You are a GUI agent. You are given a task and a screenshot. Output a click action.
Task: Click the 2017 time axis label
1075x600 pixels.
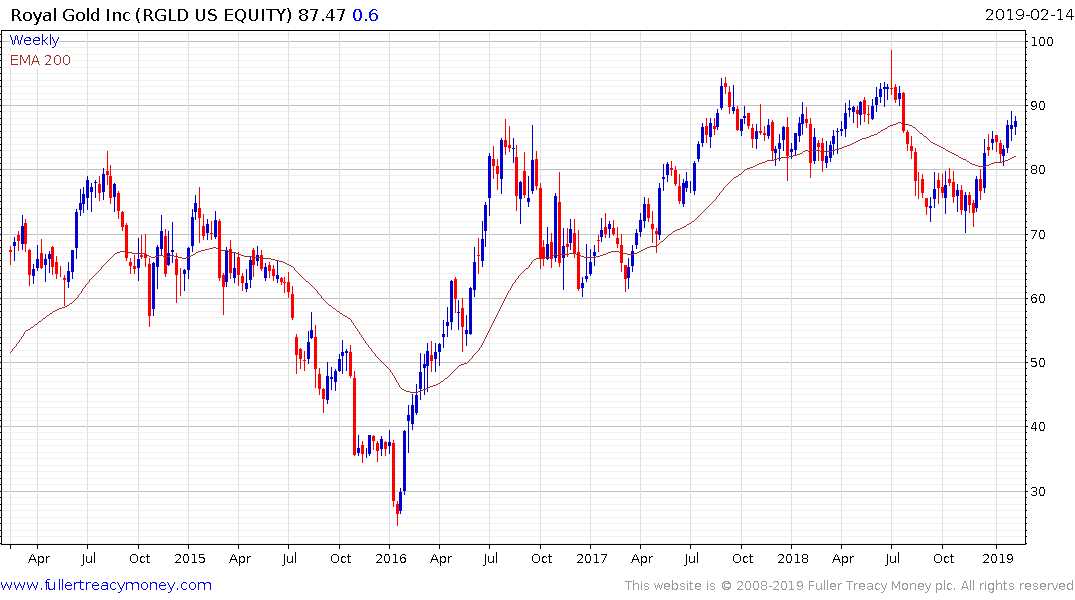[x=592, y=558]
